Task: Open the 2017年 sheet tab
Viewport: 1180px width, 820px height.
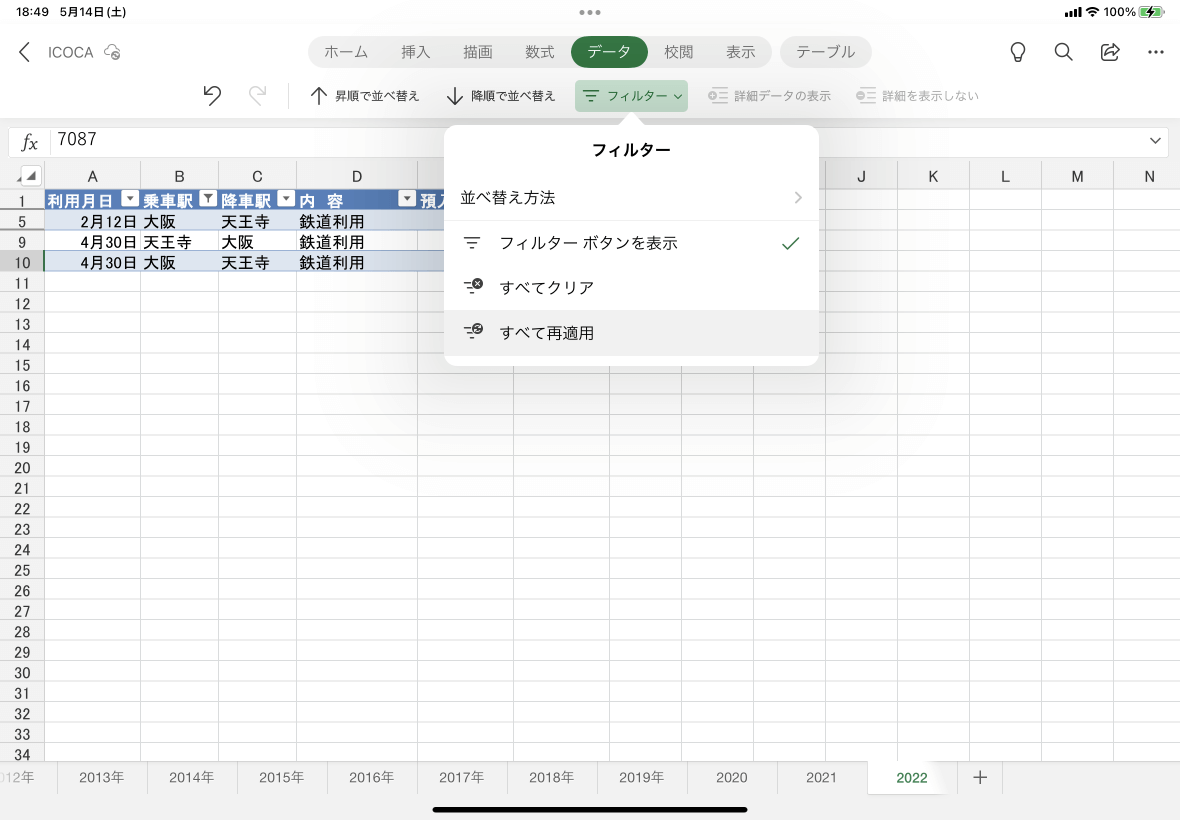Action: click(461, 777)
